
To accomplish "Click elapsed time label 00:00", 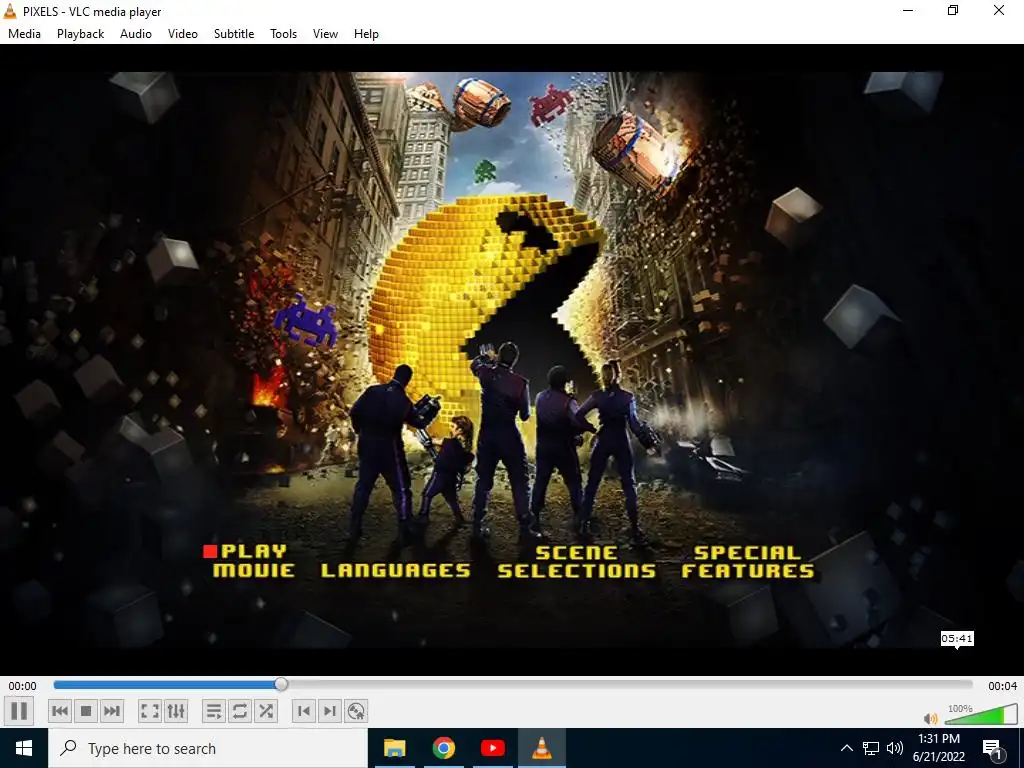I will [x=22, y=686].
